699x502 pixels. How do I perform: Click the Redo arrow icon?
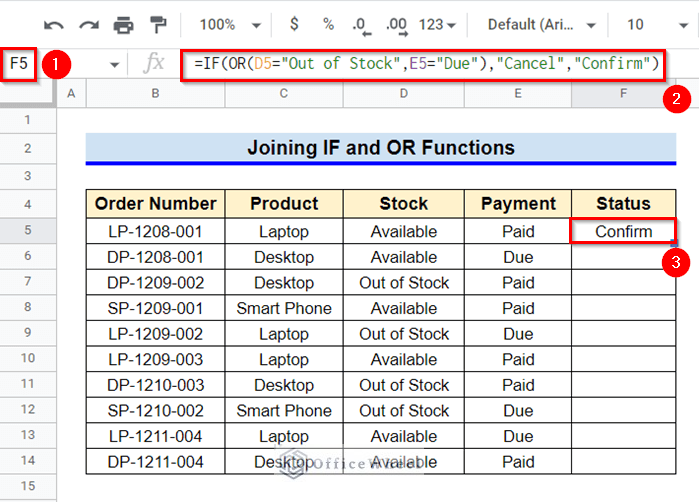pos(89,25)
